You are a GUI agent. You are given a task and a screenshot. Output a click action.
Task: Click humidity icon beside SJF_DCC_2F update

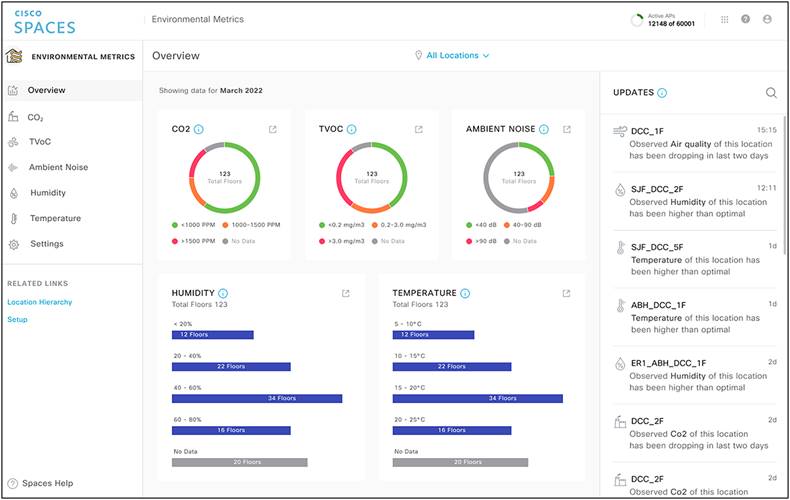[x=620, y=190]
